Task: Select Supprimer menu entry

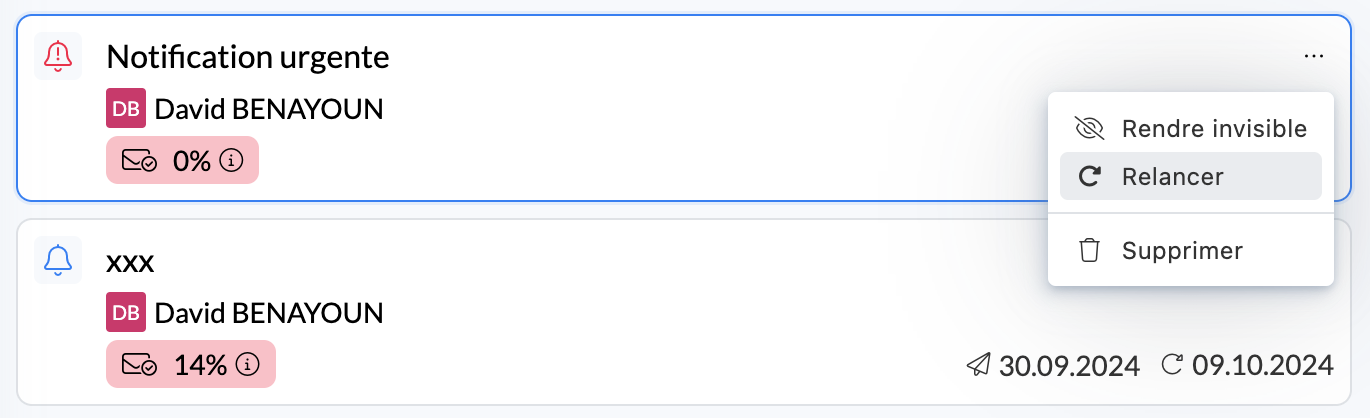Action: [1182, 250]
